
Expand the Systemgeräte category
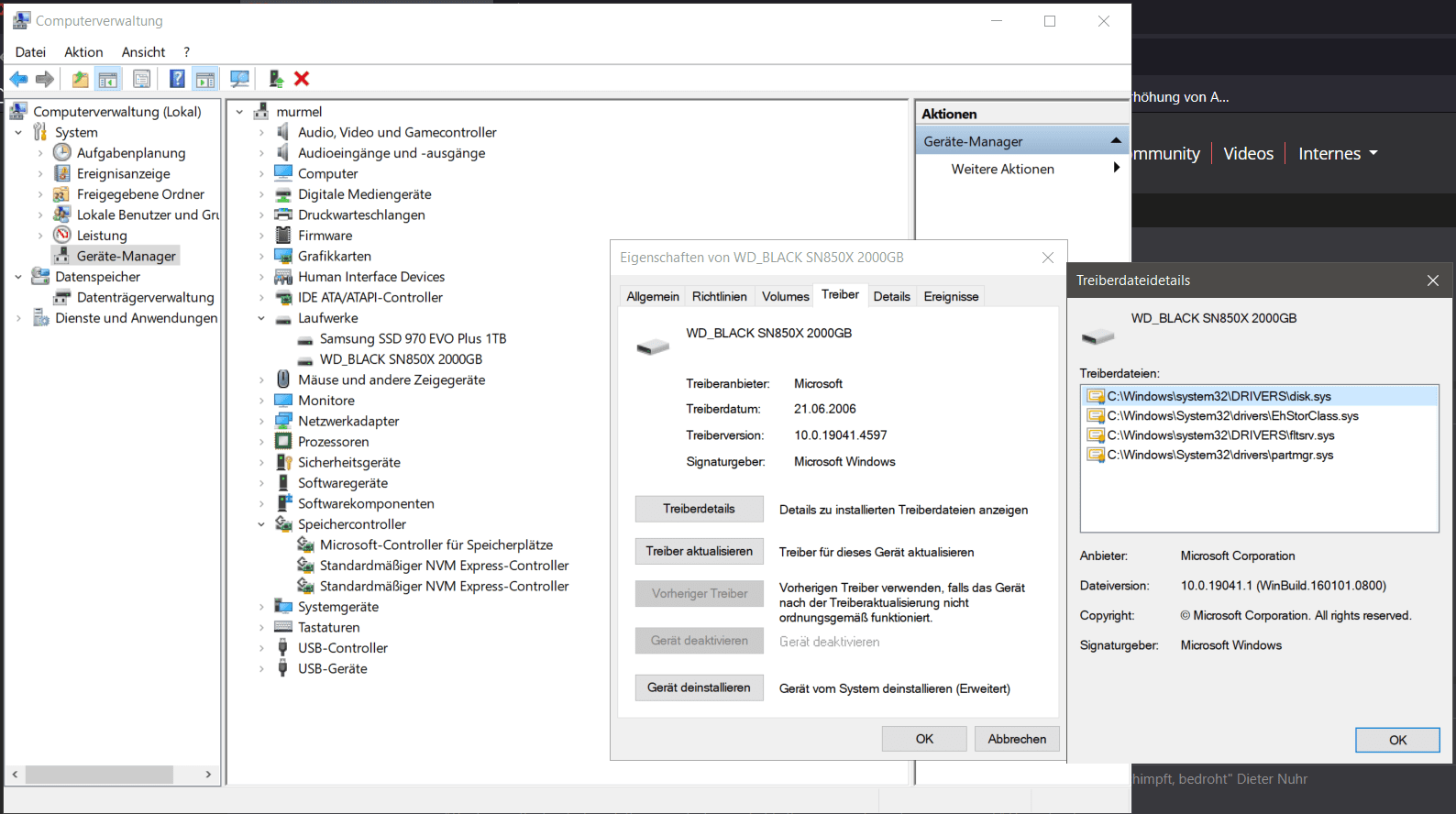(x=261, y=607)
